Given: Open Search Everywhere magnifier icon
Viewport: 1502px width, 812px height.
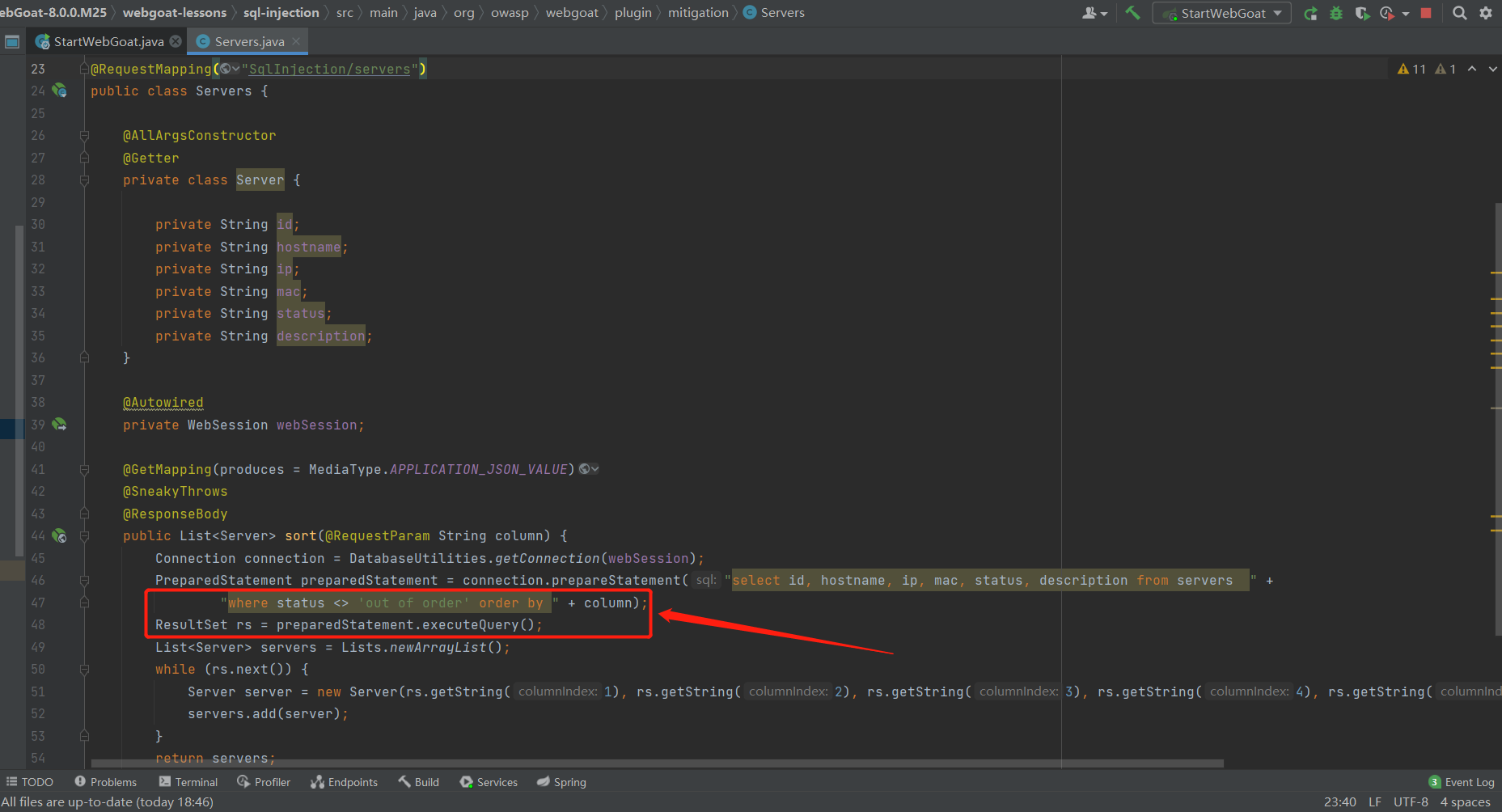Looking at the screenshot, I should (x=1458, y=13).
